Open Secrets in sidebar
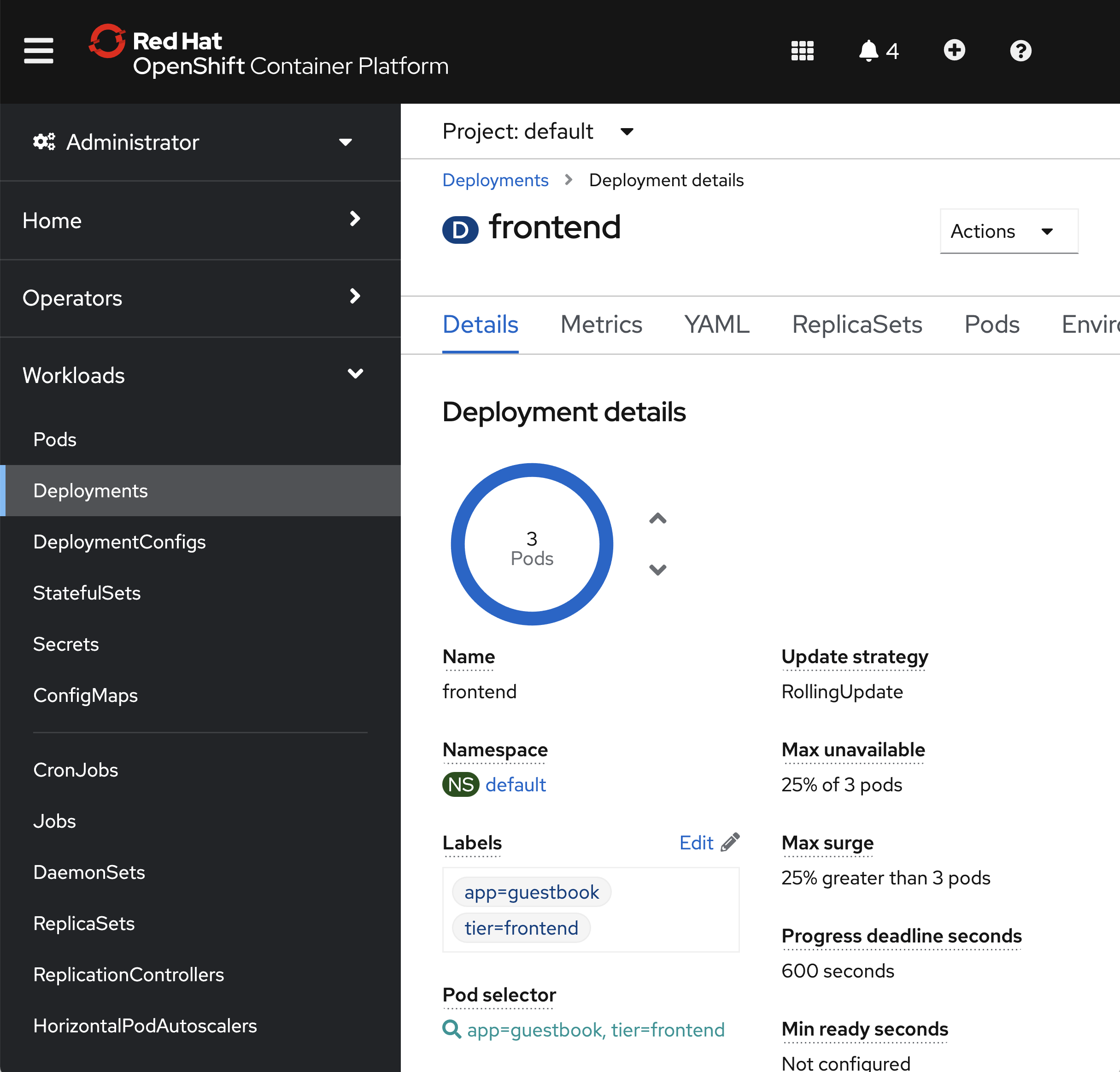 [200, 644]
